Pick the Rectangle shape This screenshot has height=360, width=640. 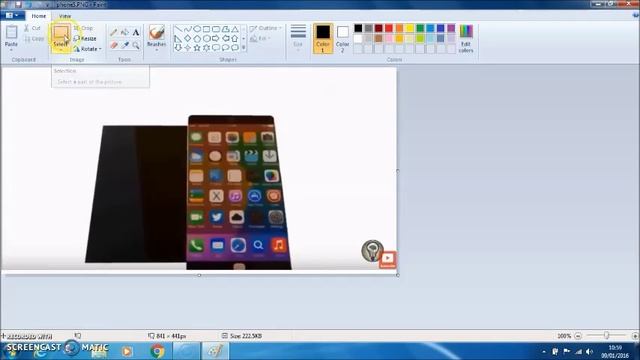(x=207, y=29)
